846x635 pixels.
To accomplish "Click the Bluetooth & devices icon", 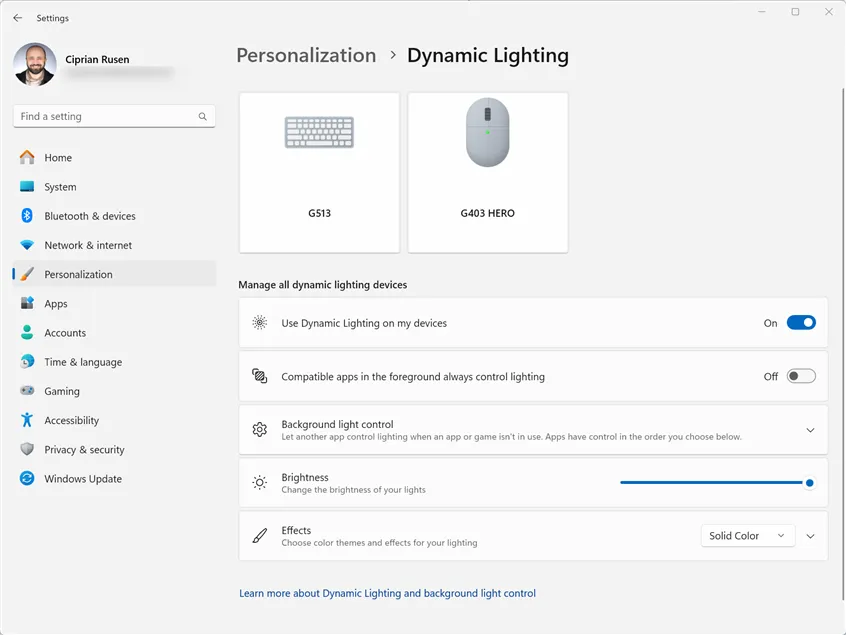I will point(27,216).
